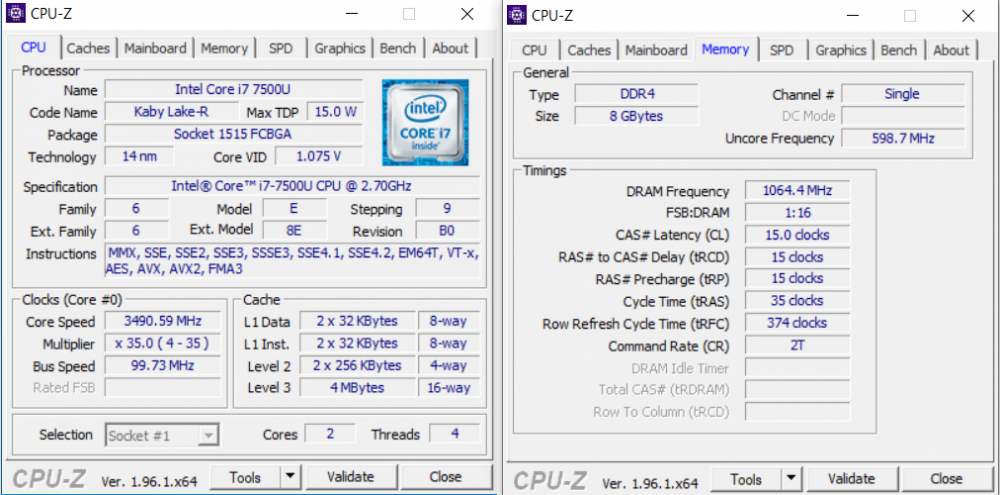
Task: Click CPU-Z app icon in left window title bar
Action: 15,13
